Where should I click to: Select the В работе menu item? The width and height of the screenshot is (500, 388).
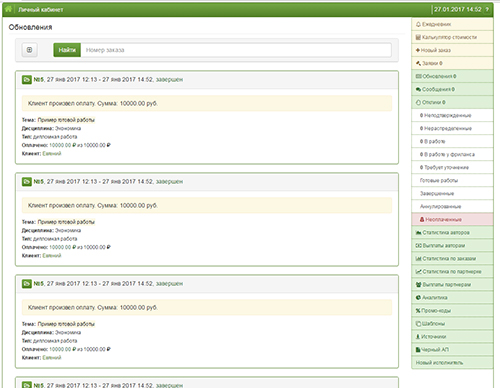click(x=452, y=141)
